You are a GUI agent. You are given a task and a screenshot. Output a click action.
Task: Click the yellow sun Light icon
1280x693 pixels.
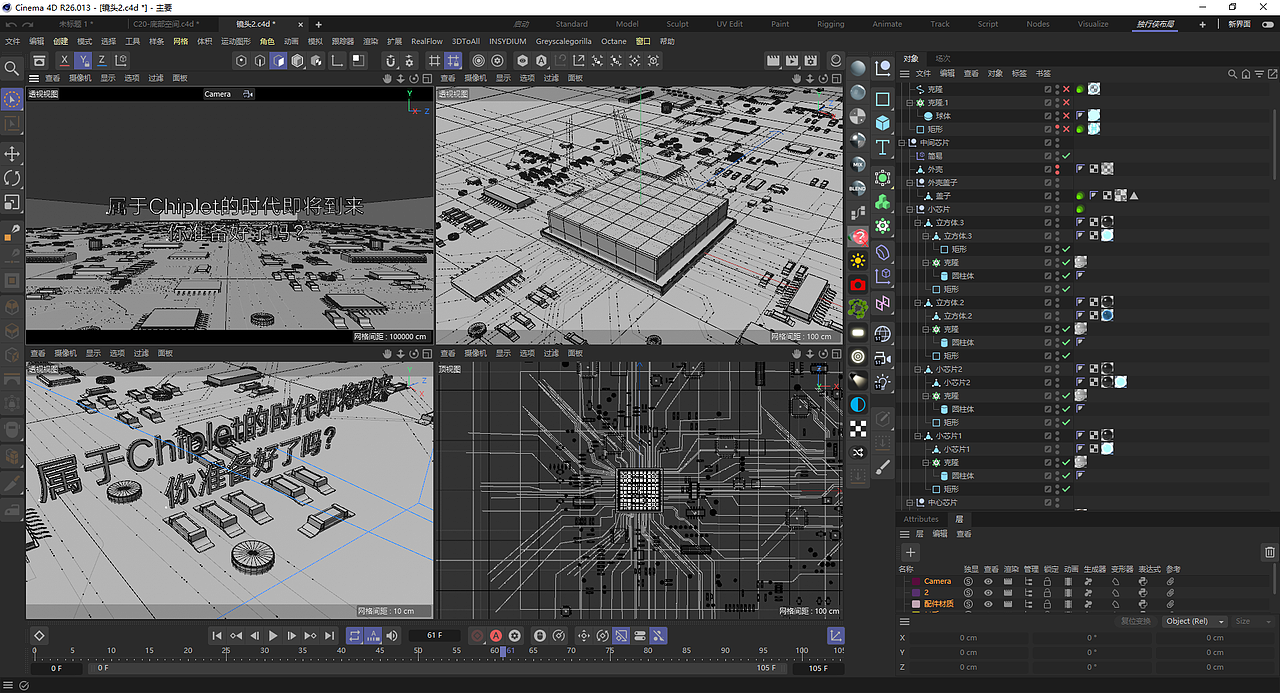coord(858,260)
